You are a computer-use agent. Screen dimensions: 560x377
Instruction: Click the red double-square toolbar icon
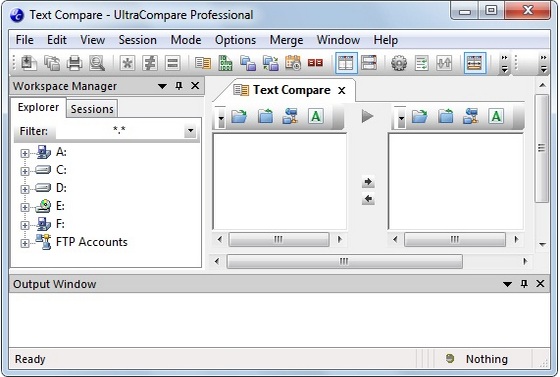coord(315,63)
